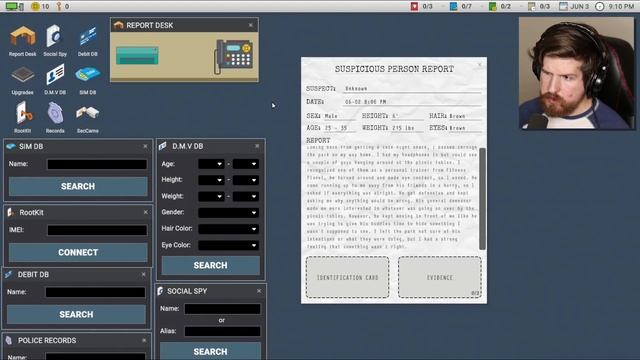Click CONNECT in the RootKit window

78,252
